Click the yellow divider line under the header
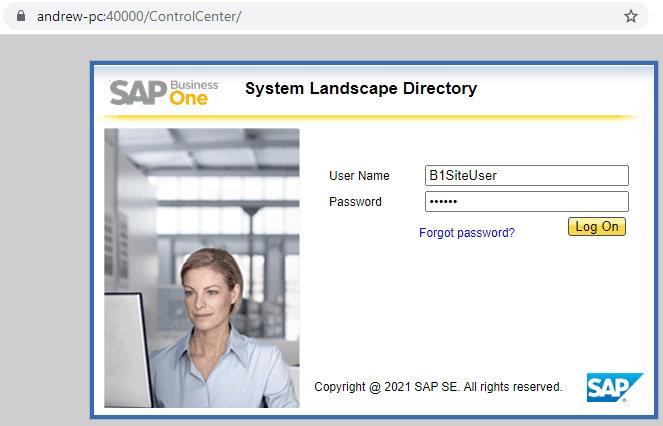Image resolution: width=663 pixels, height=426 pixels. [x=370, y=117]
